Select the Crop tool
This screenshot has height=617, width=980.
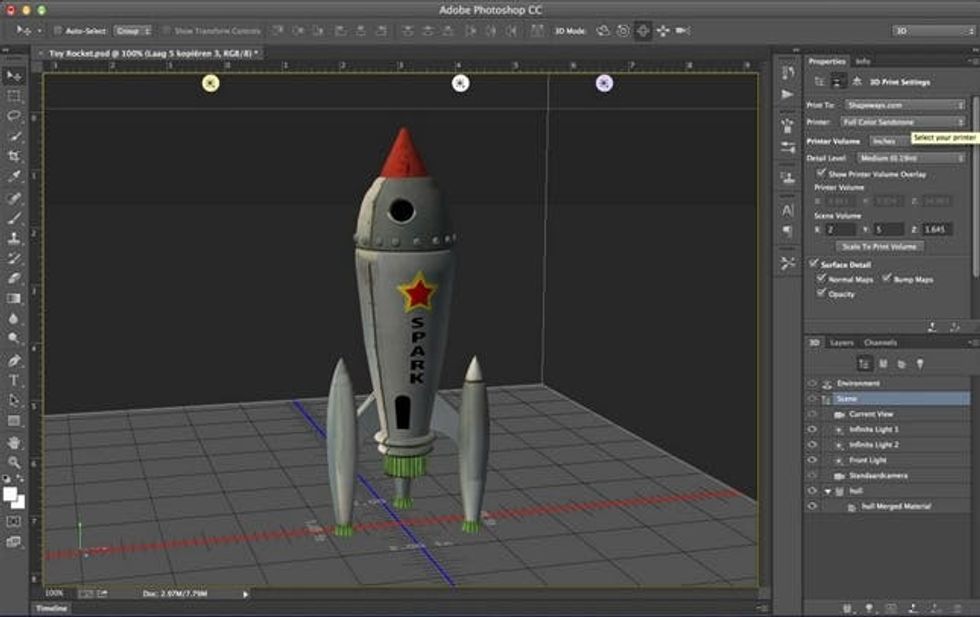pos(14,157)
